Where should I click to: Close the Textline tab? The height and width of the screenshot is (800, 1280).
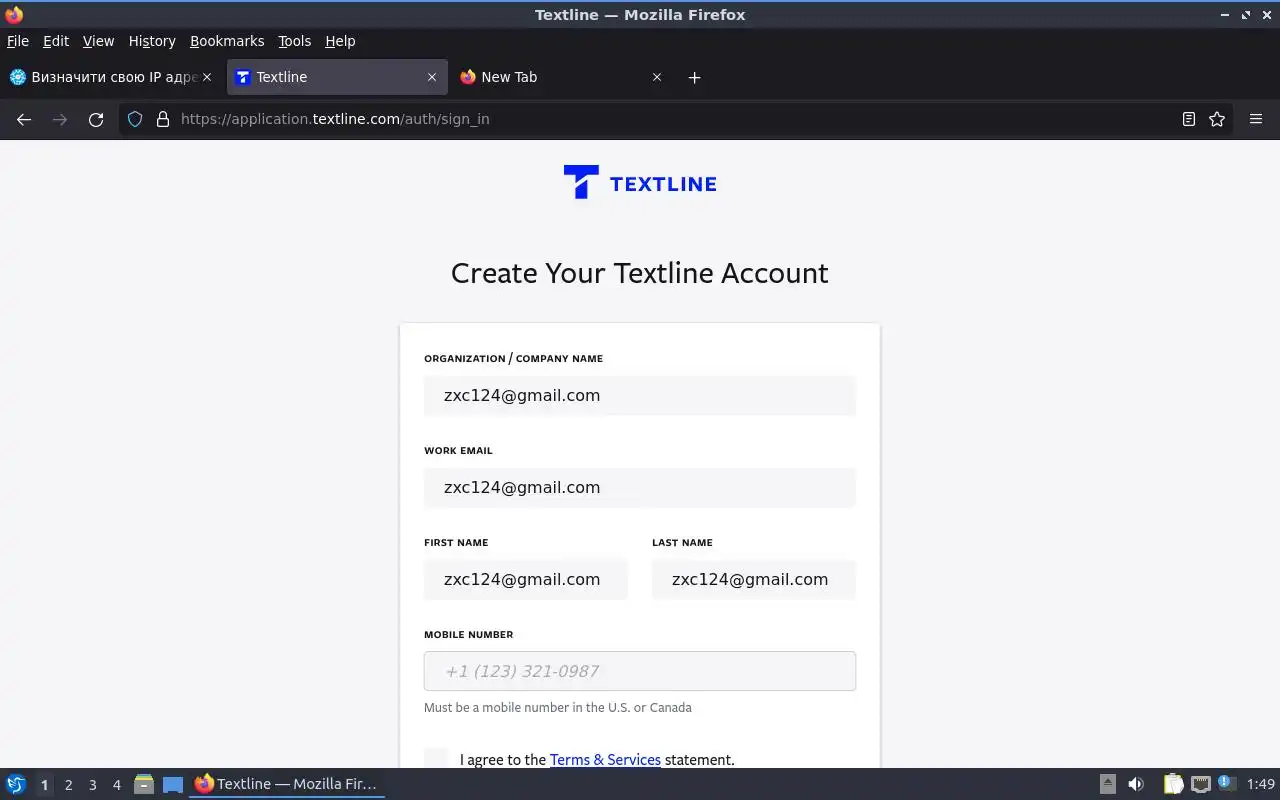[432, 77]
